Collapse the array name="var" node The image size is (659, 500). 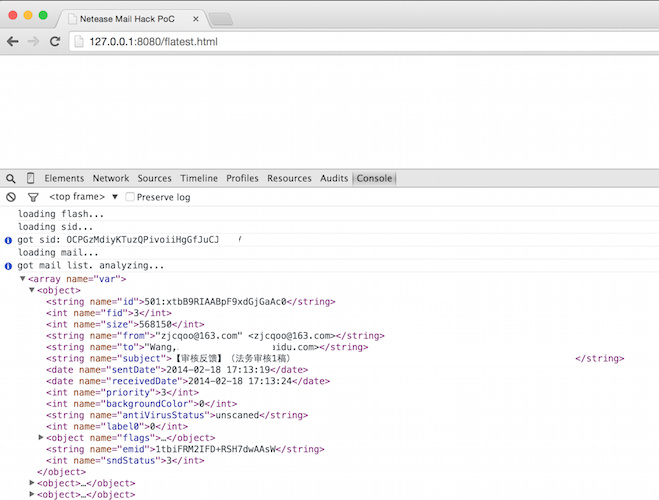click(22, 278)
